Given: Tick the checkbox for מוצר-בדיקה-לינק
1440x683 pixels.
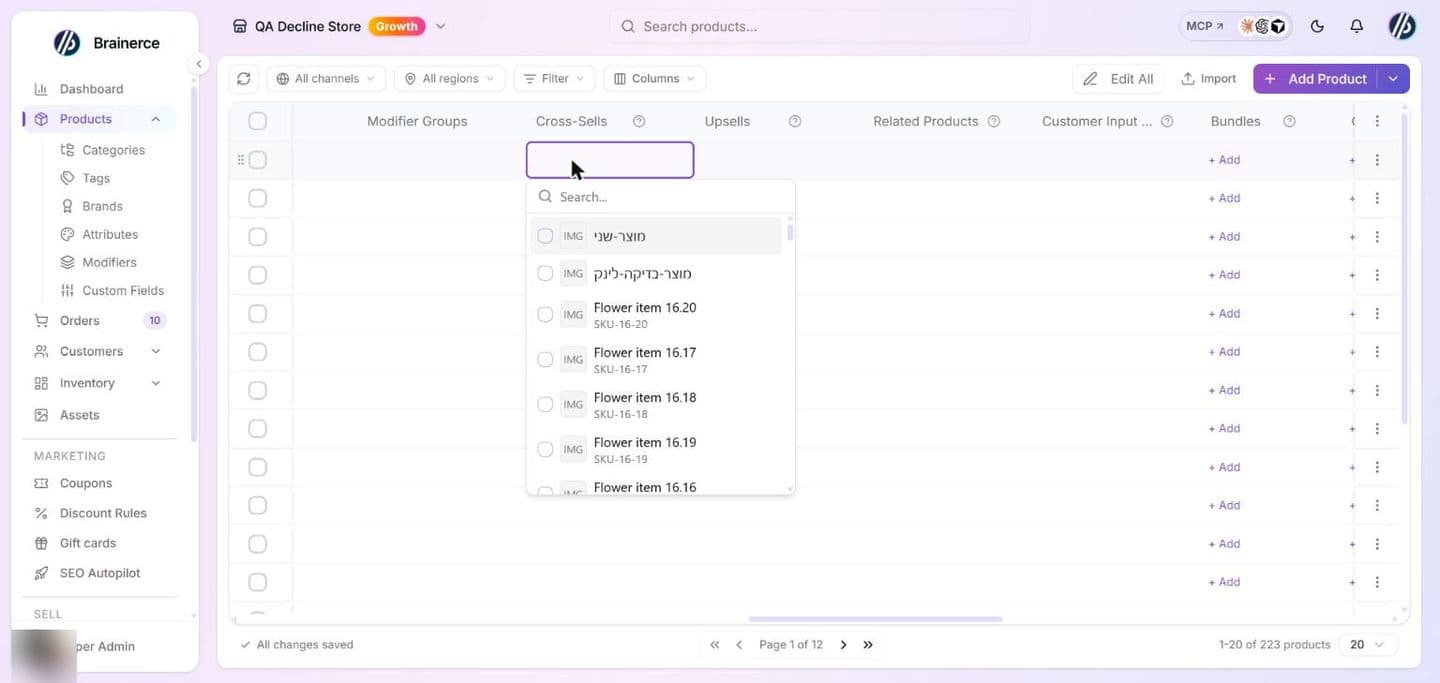Looking at the screenshot, I should click(545, 273).
